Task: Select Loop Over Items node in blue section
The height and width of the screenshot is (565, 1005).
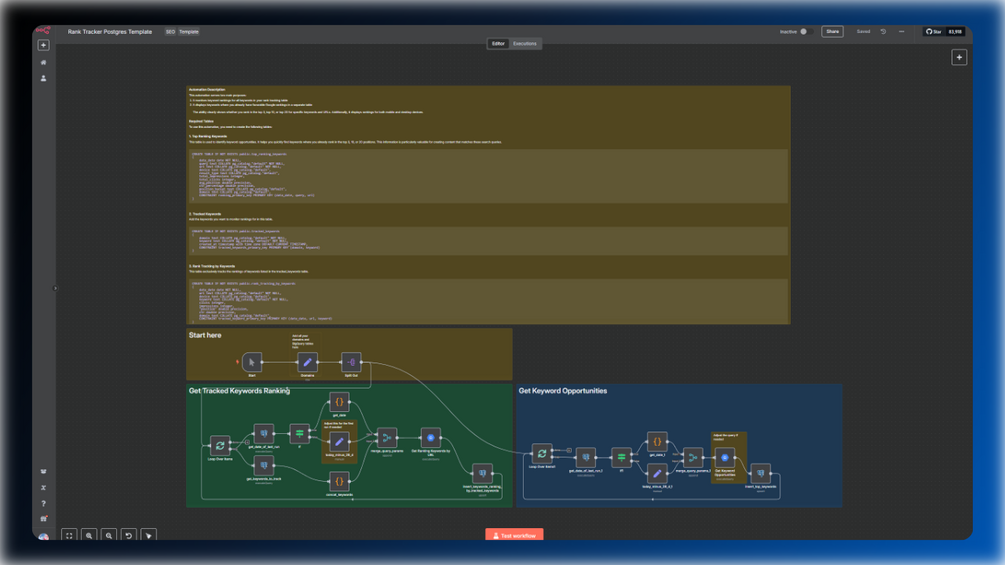Action: coord(542,454)
